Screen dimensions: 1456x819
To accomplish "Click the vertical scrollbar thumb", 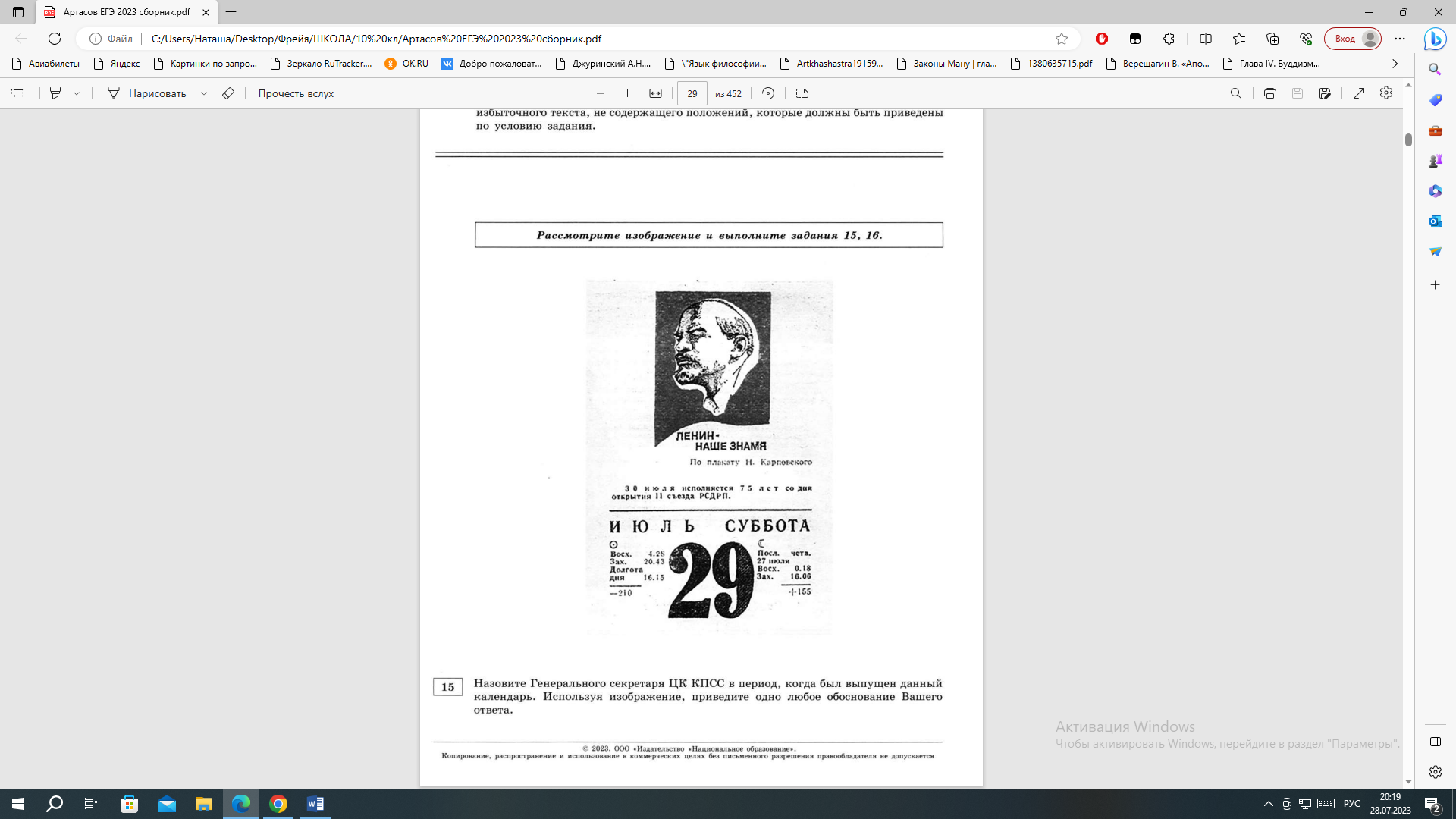I will coord(1408,140).
